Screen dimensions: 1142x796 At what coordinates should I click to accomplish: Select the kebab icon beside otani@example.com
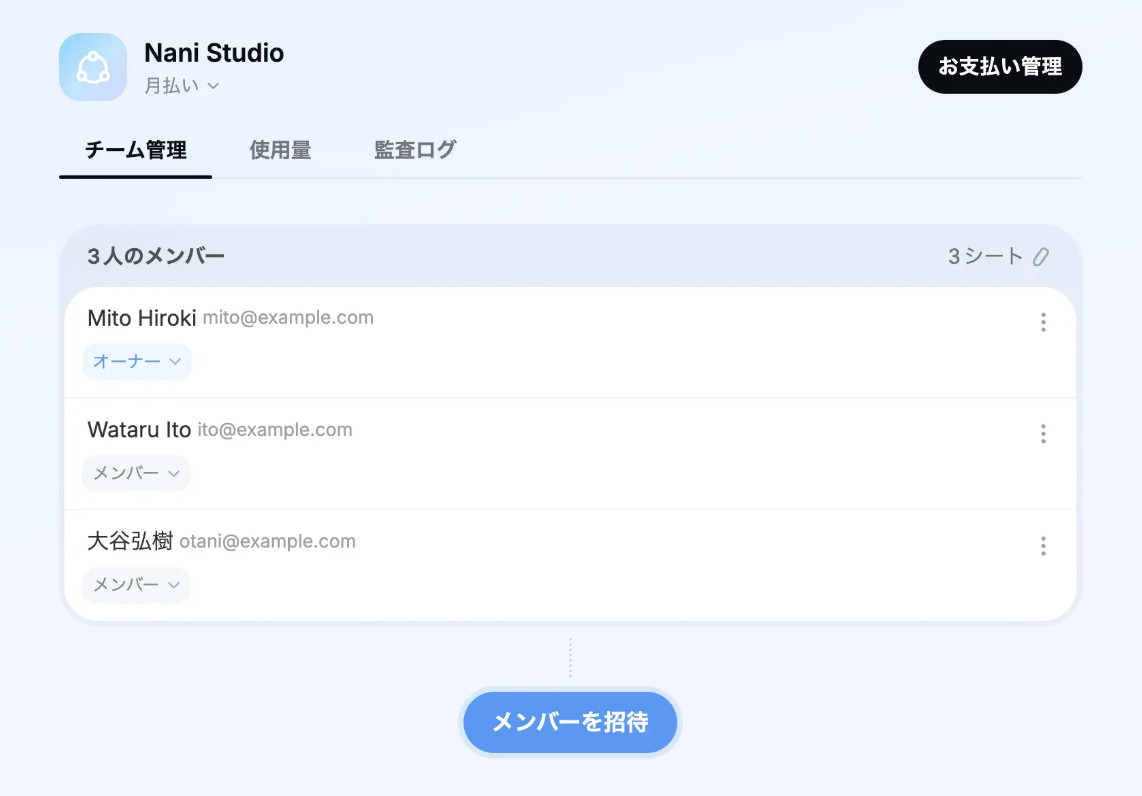pyautogui.click(x=1043, y=546)
